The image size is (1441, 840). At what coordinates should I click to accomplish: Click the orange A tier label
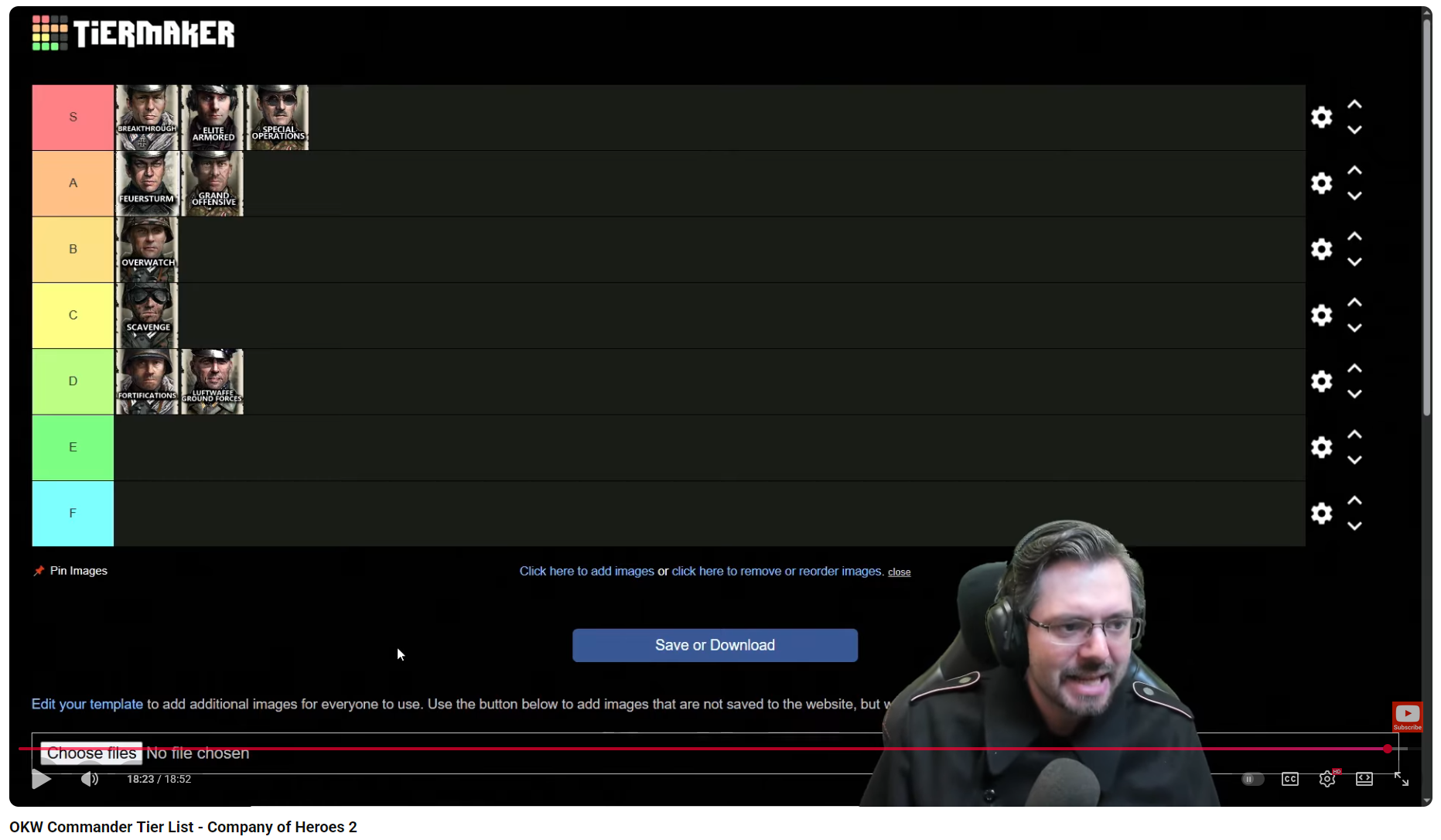73,183
